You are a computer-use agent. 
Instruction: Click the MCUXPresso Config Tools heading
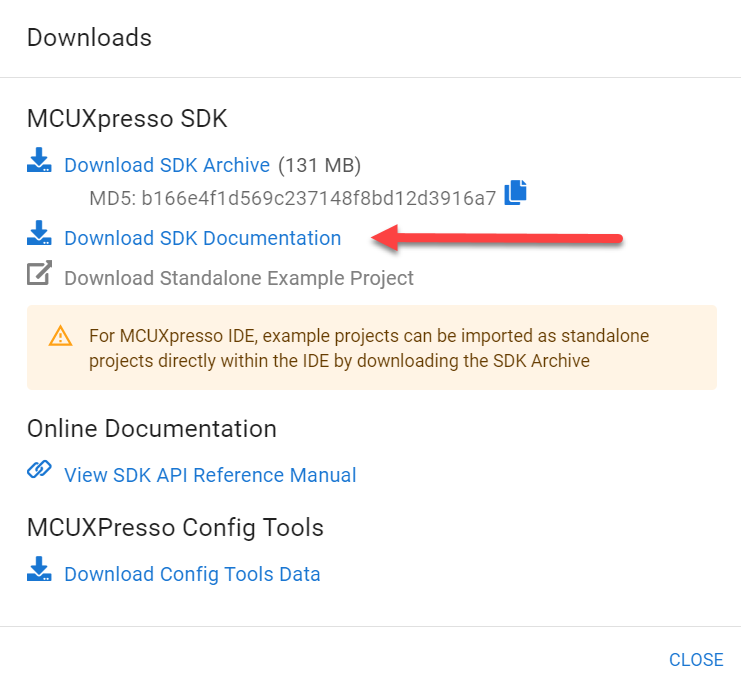[x=175, y=527]
